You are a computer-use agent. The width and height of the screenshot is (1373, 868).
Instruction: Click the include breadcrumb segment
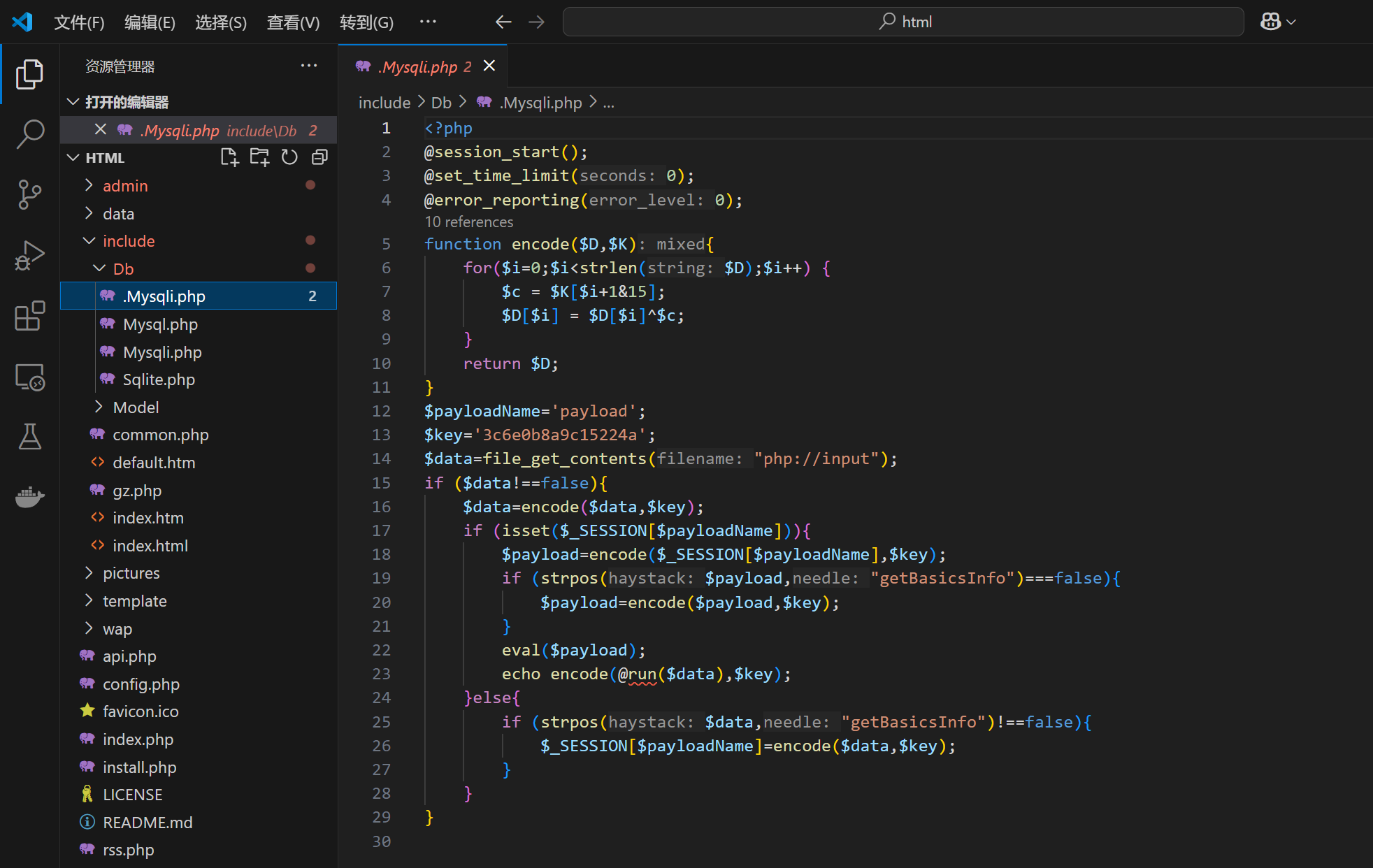384,103
